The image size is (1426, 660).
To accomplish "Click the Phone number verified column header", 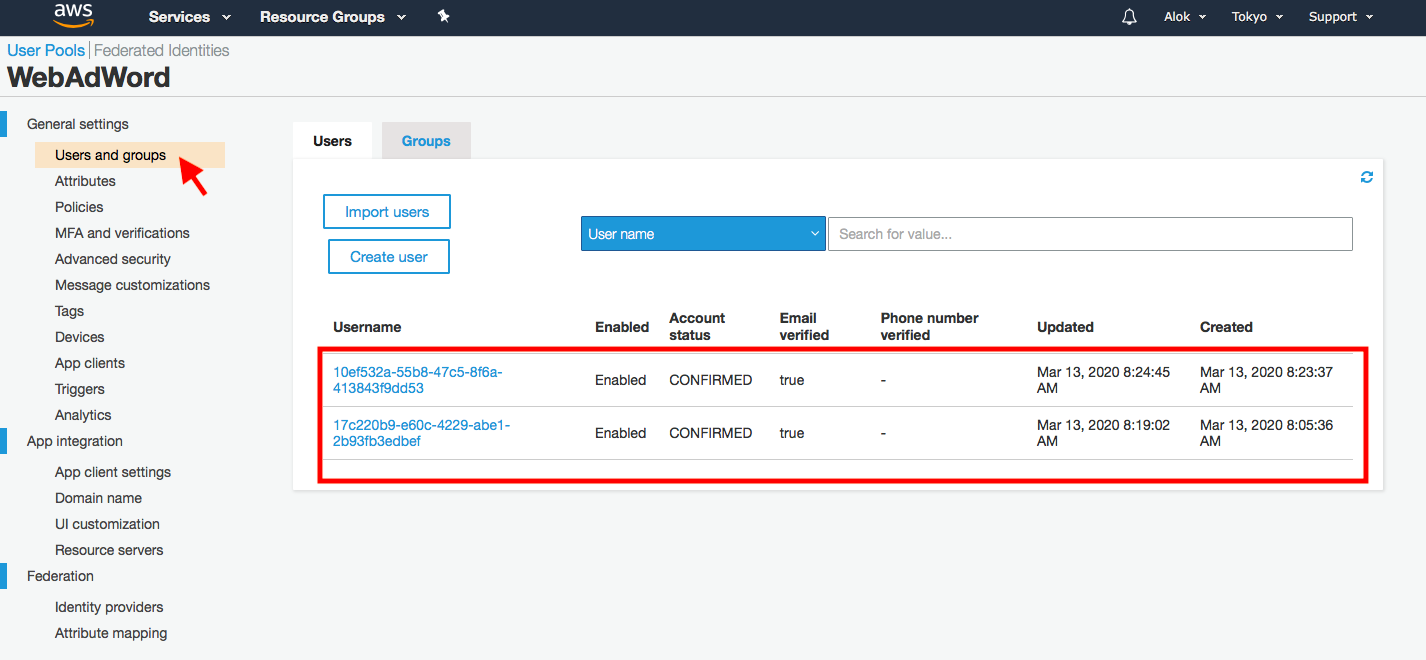I will [929, 327].
